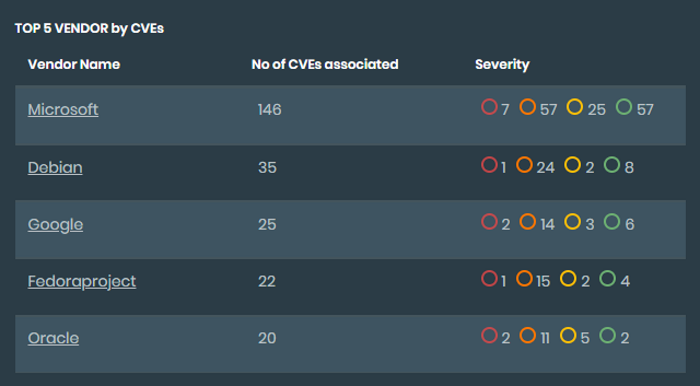Click Fedoraproject's green severity circle beside 4
The width and height of the screenshot is (700, 386).
click(x=607, y=278)
